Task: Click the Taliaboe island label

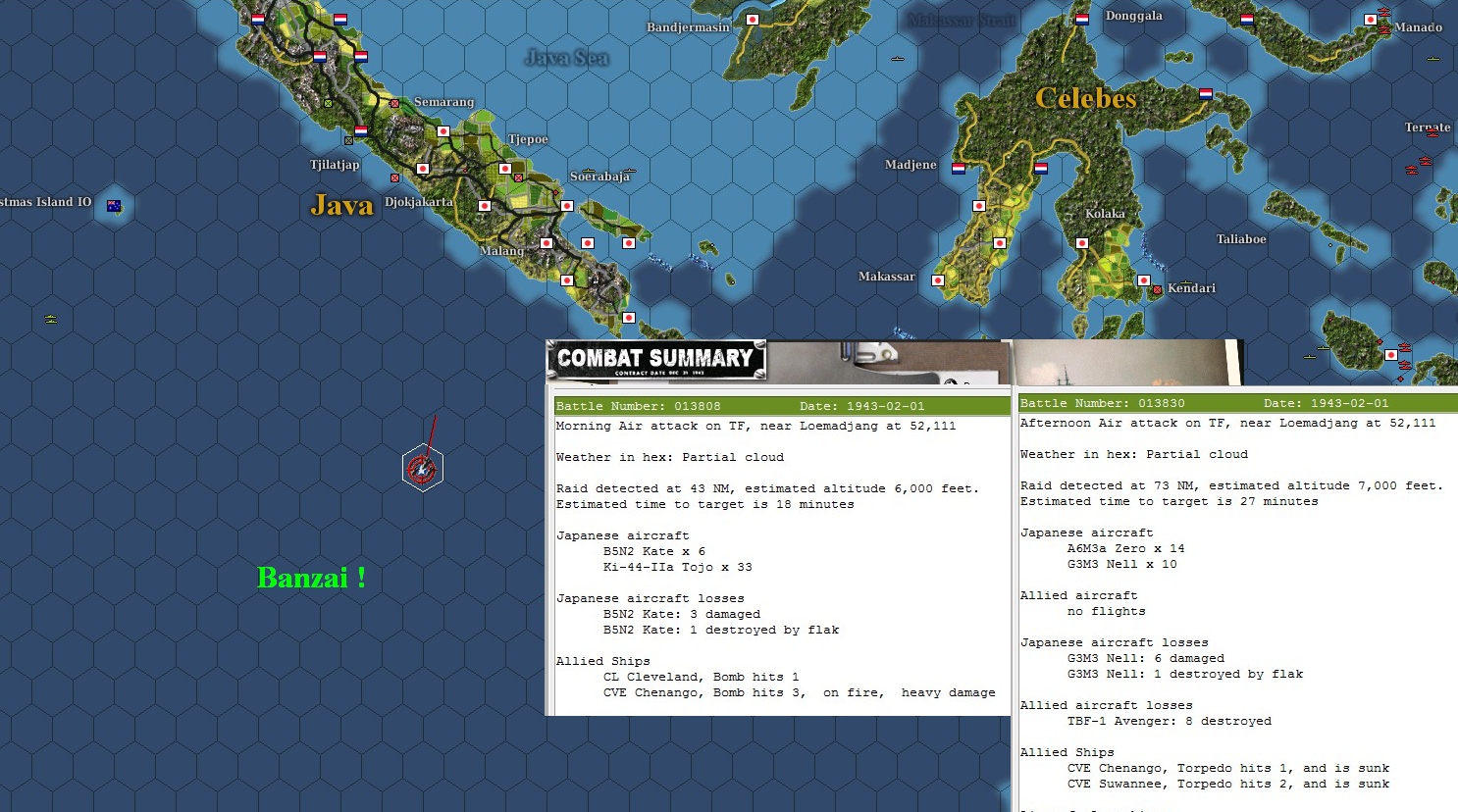Action: coord(1241,239)
